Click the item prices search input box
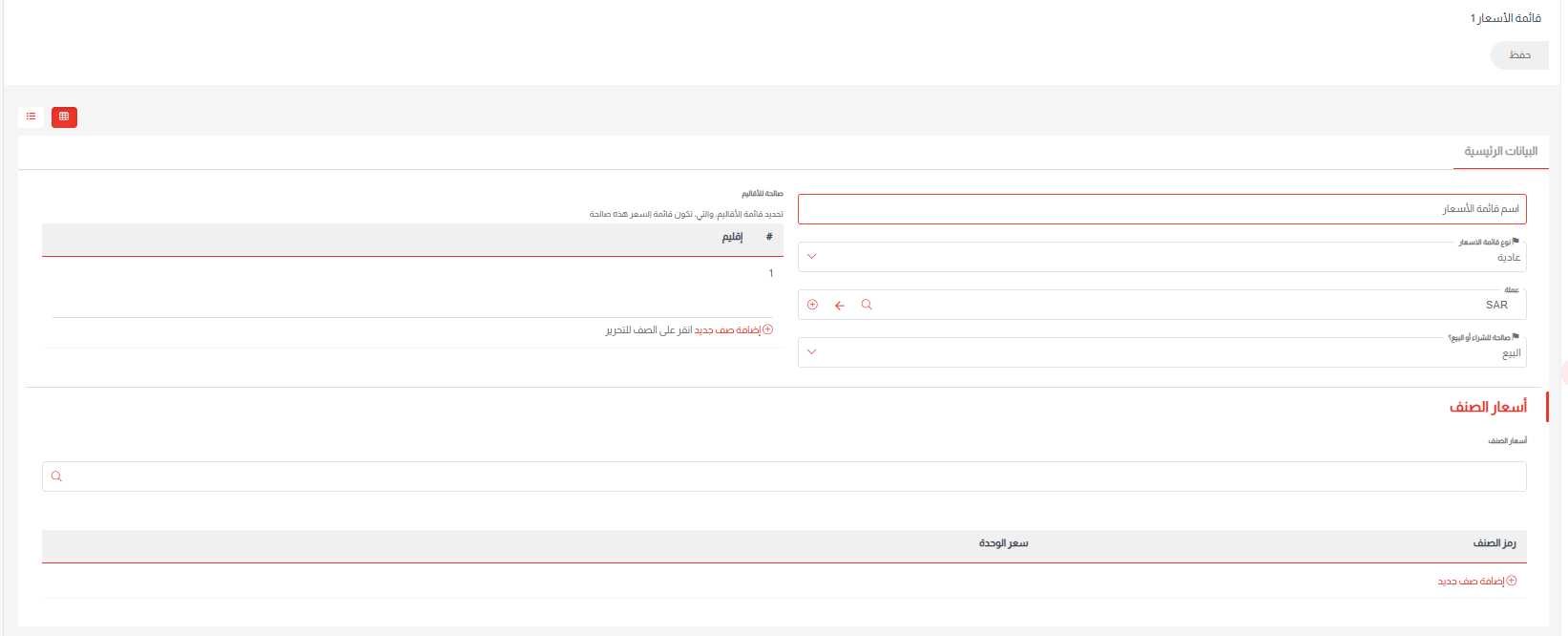Viewport: 1568px width, 636px height. [x=763, y=476]
